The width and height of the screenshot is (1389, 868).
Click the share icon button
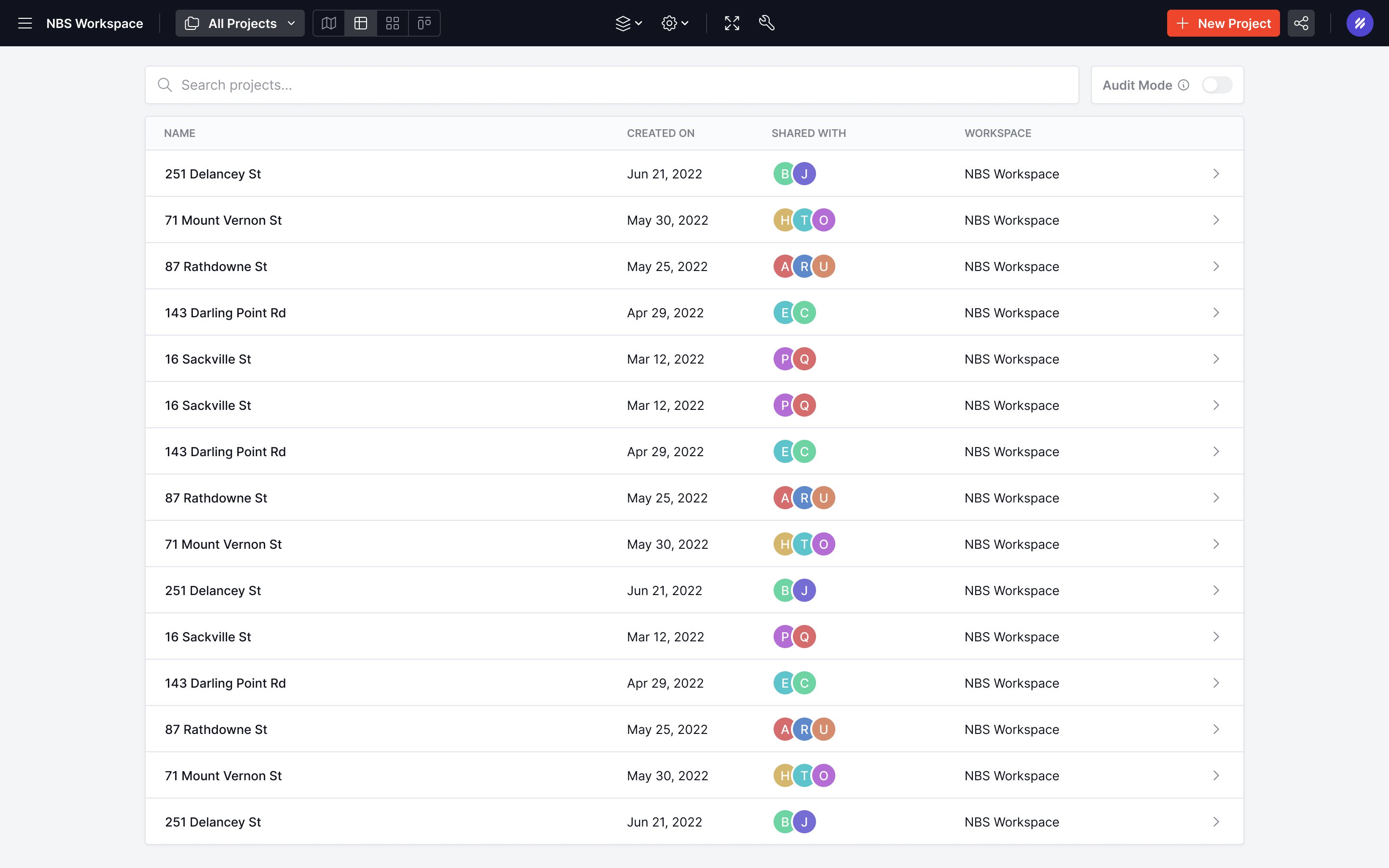[x=1301, y=23]
